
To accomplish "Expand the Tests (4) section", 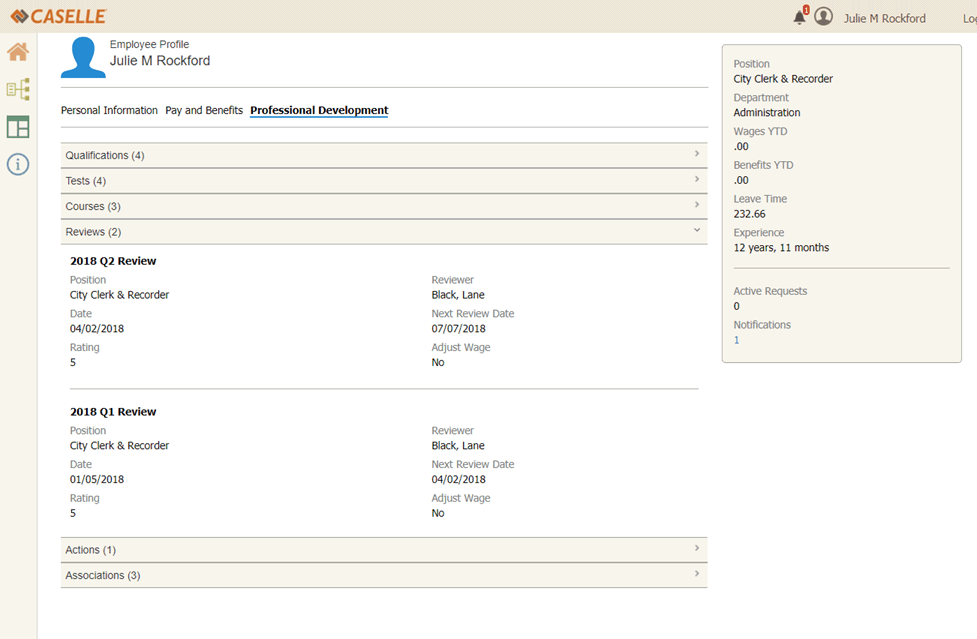I will [x=383, y=181].
